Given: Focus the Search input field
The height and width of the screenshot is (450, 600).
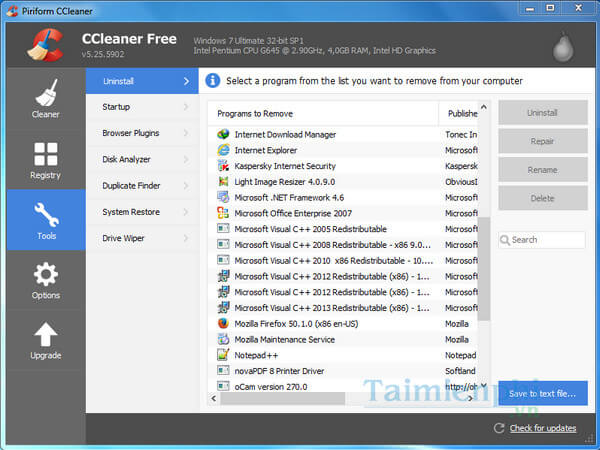Looking at the screenshot, I should 542,240.
